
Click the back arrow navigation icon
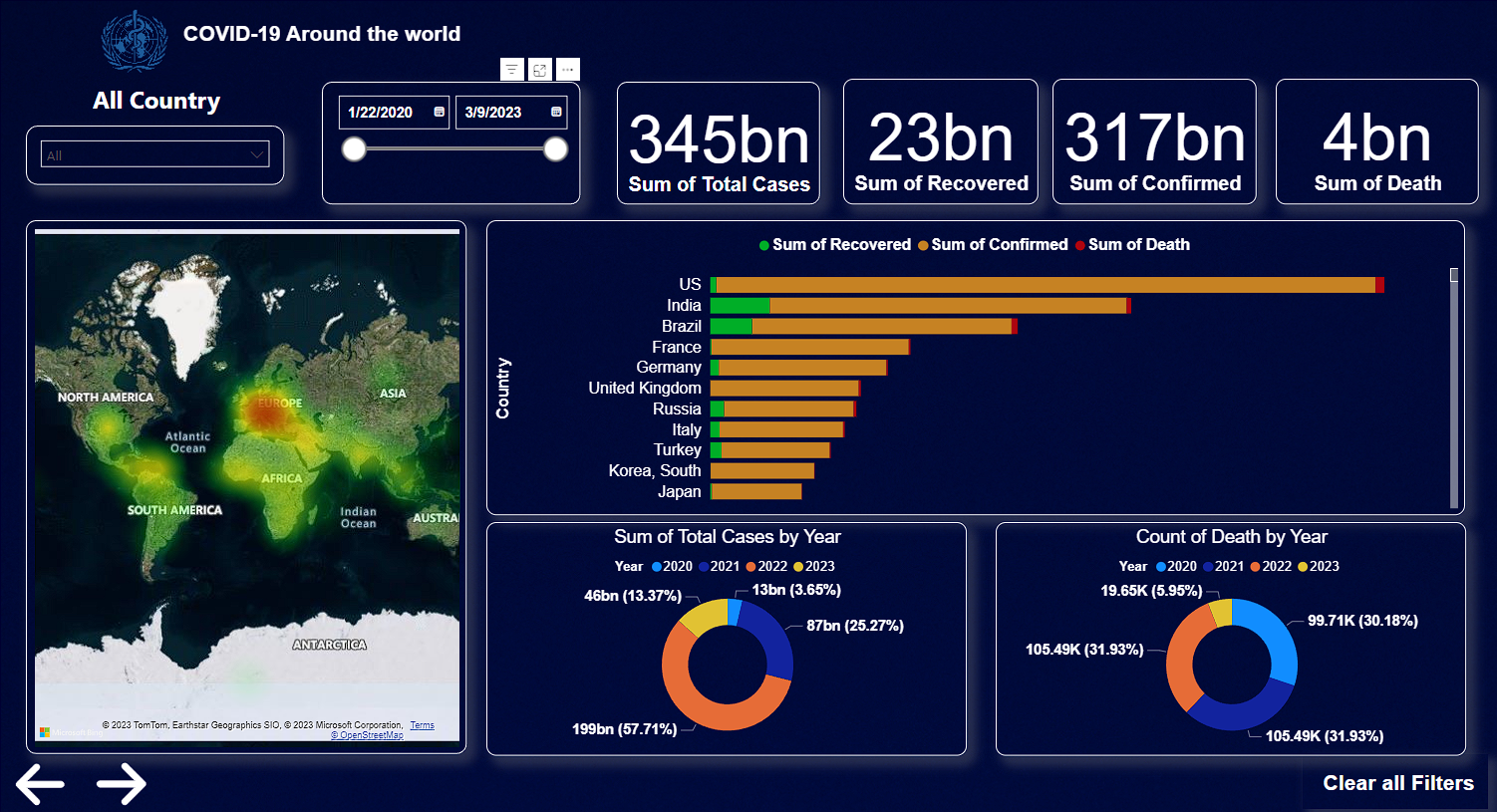tap(40, 784)
